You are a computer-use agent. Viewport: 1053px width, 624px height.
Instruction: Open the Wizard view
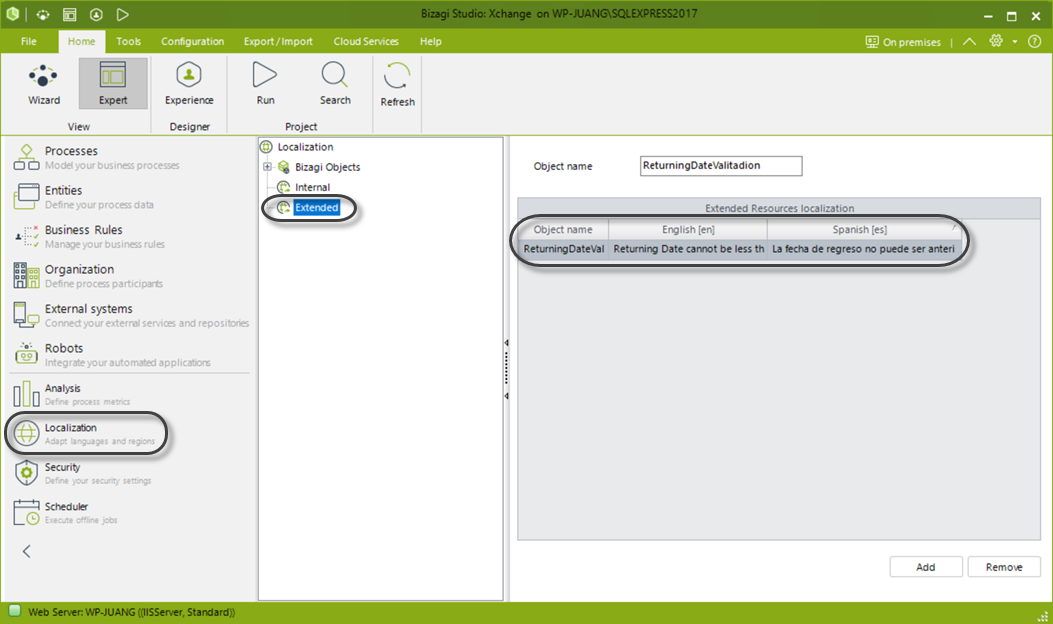pos(44,84)
